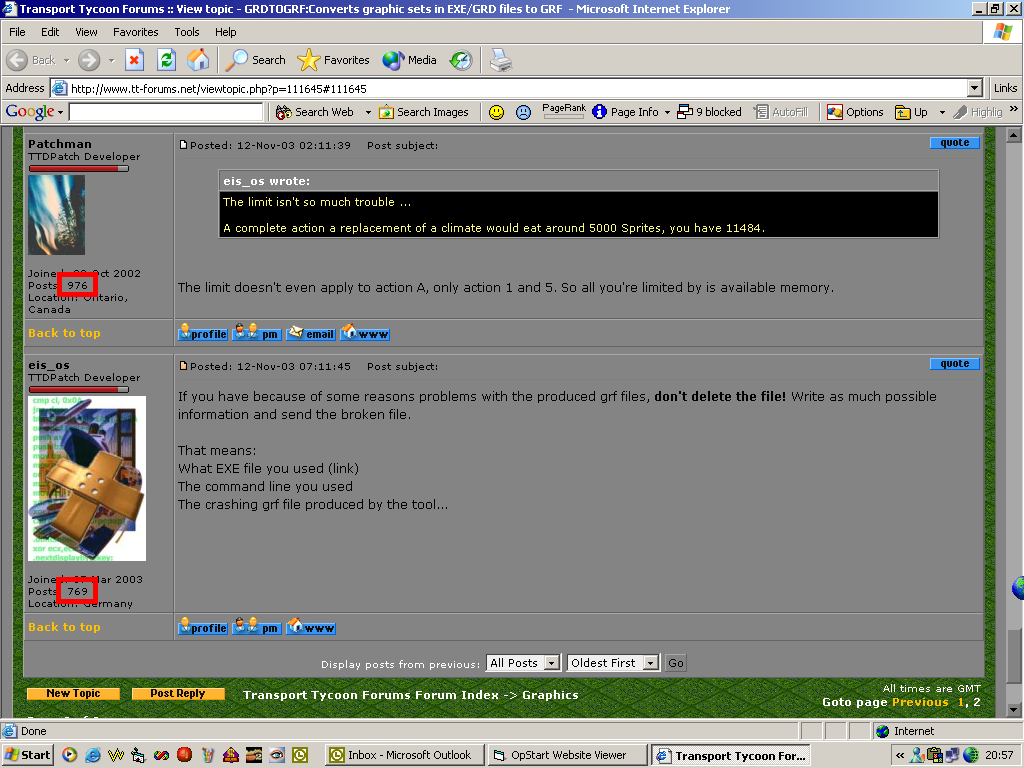Open the Graphics forum breadcrumb link
Image resolution: width=1024 pixels, height=768 pixels.
coord(550,695)
